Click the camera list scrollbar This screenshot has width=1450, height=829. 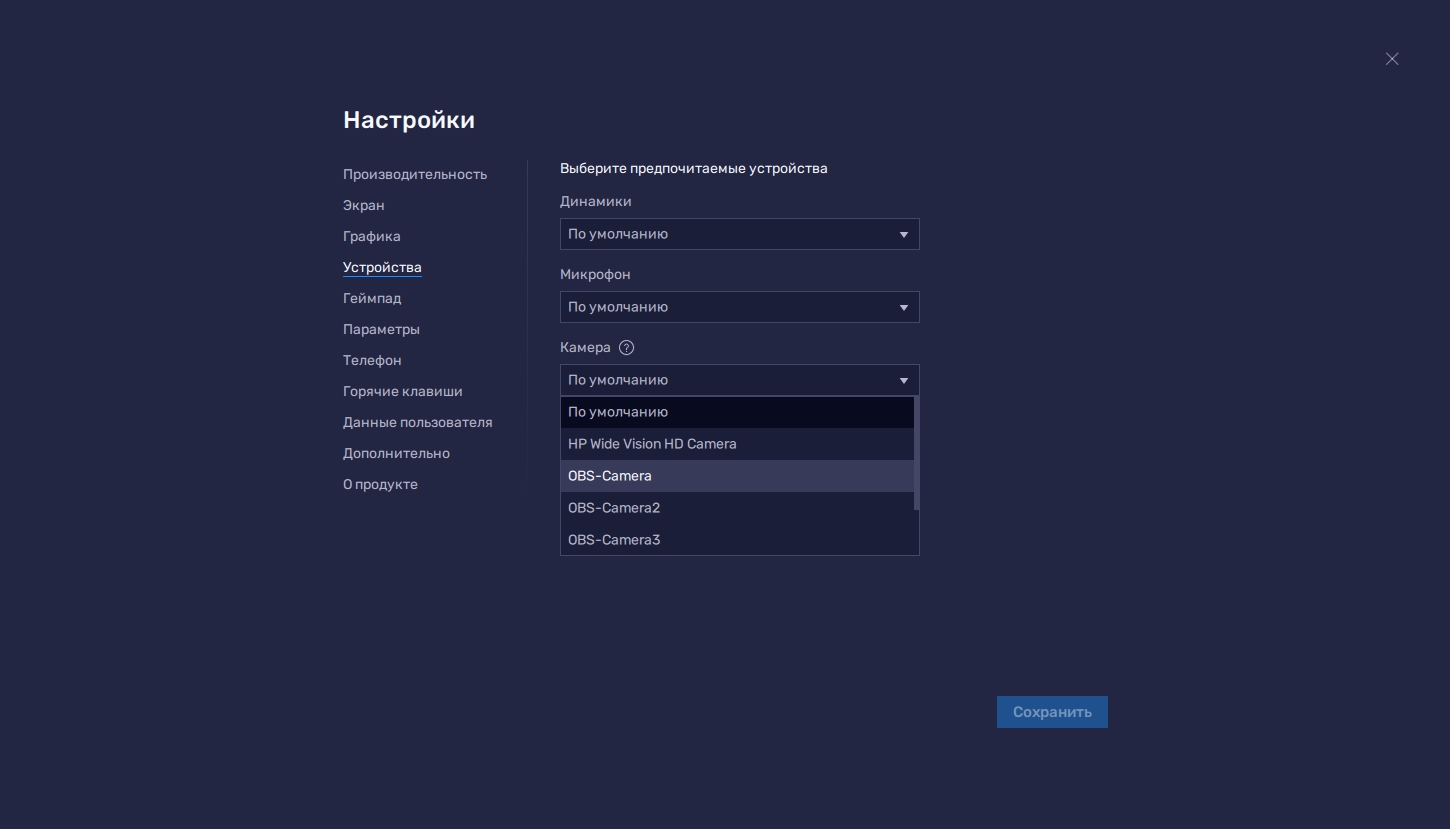click(x=916, y=453)
